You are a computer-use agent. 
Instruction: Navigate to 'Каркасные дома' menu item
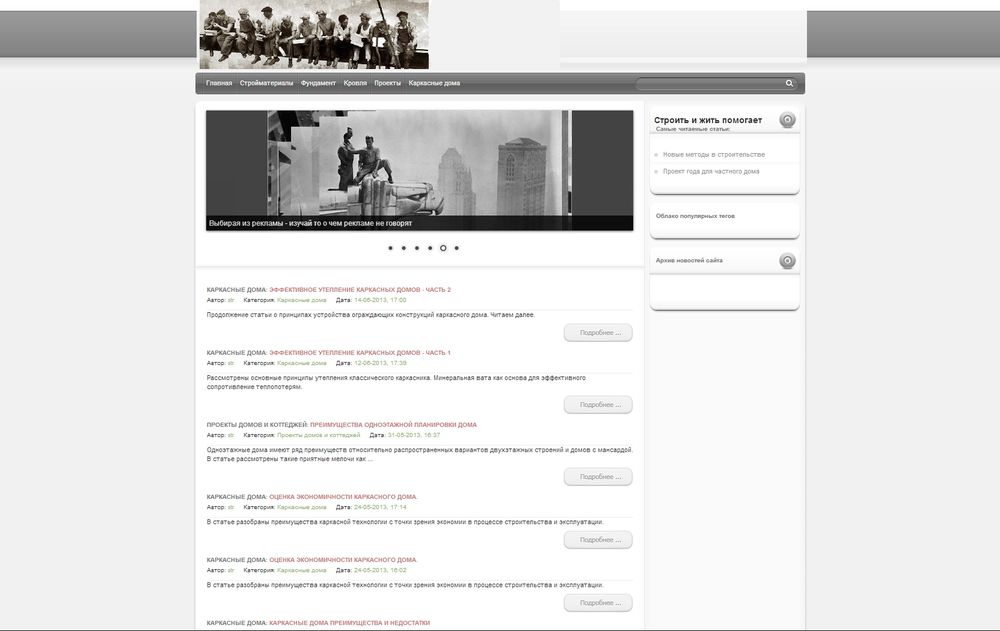[434, 83]
